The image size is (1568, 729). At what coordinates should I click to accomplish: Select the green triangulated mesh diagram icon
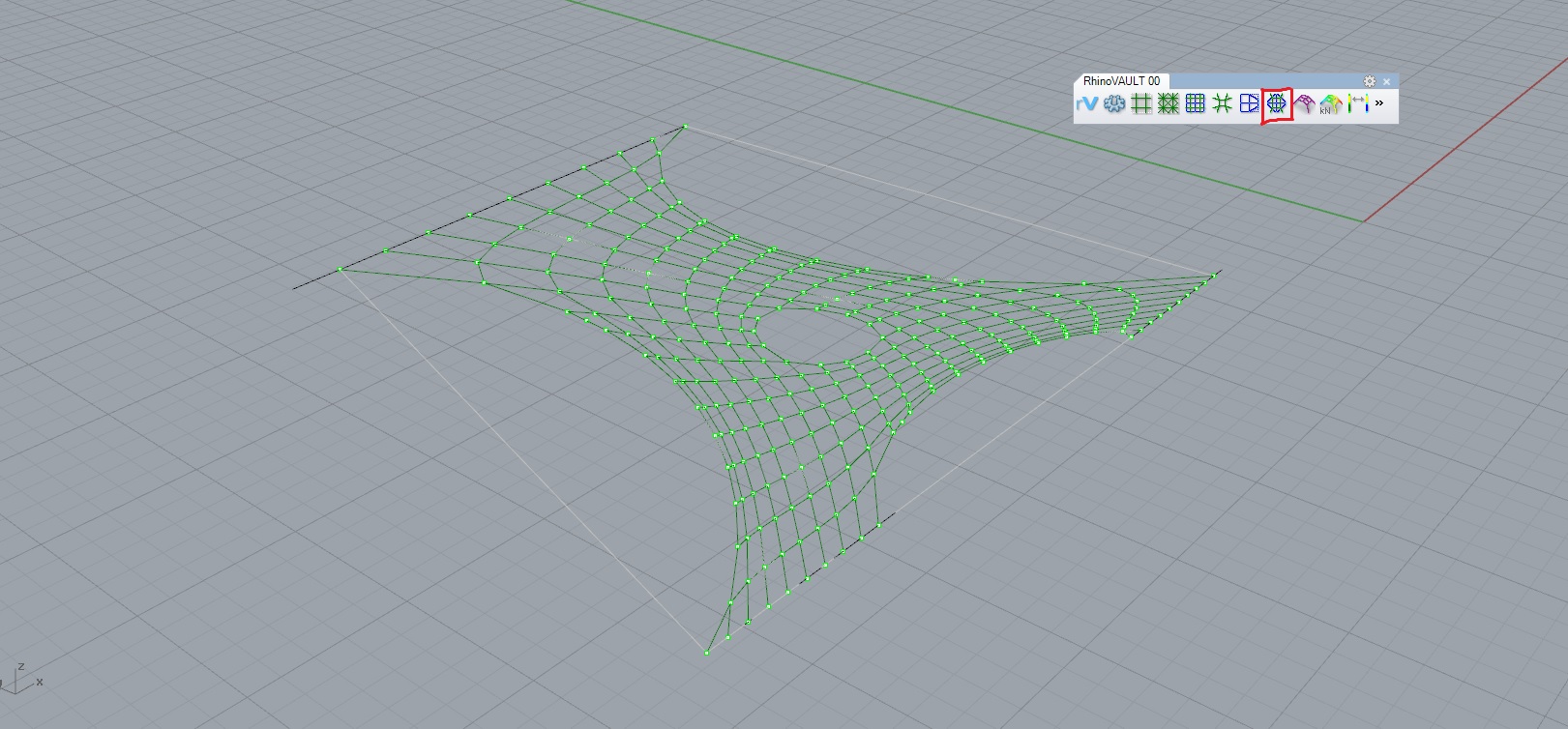coord(1169,103)
